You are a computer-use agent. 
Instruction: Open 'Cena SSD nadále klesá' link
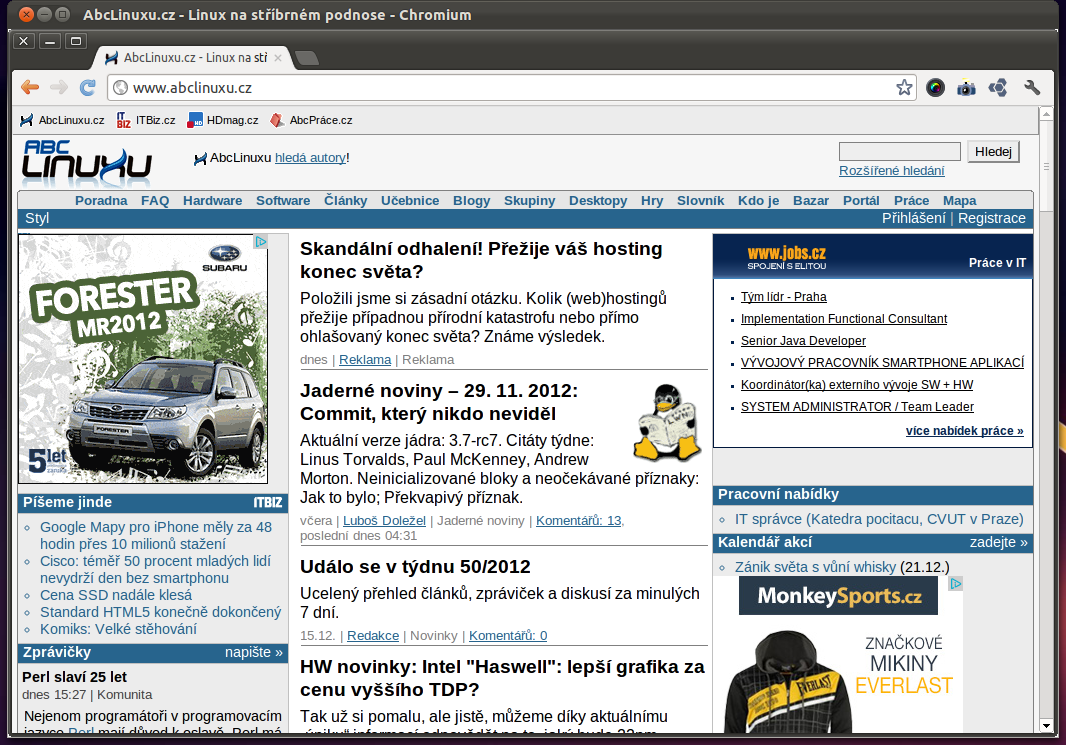(116, 595)
